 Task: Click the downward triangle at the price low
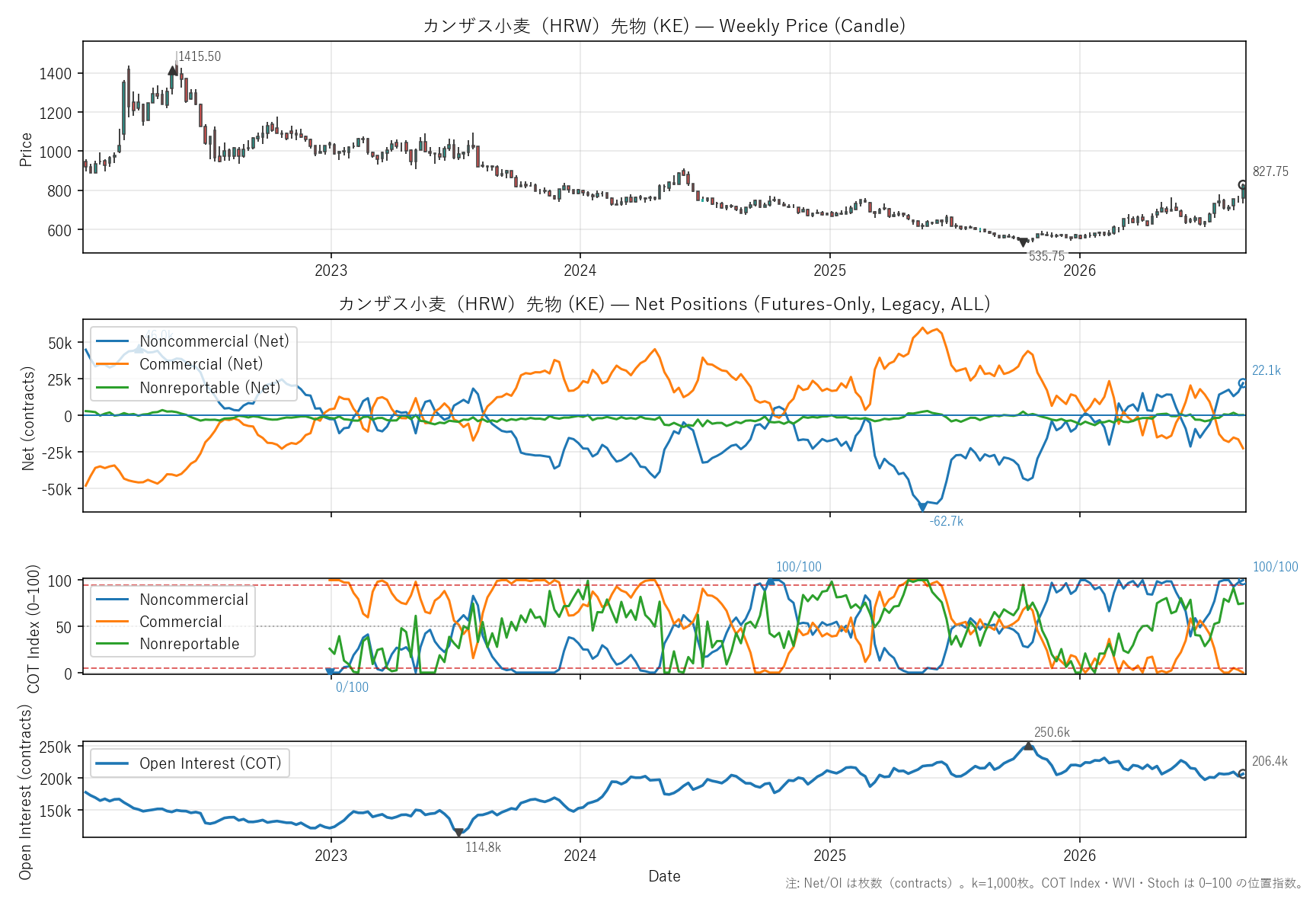tap(1023, 242)
